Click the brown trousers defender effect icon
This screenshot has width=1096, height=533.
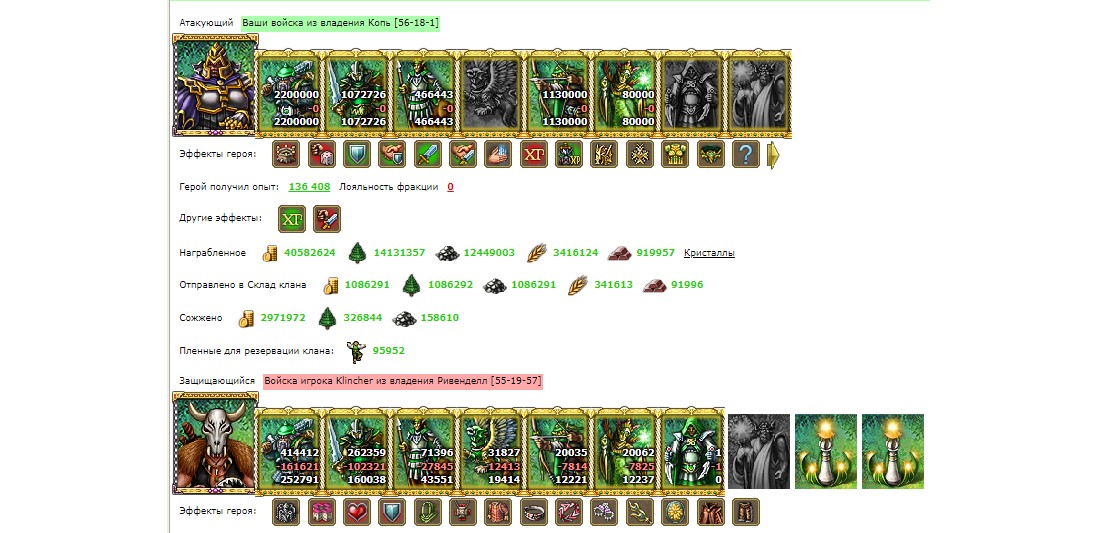pyautogui.click(x=746, y=512)
